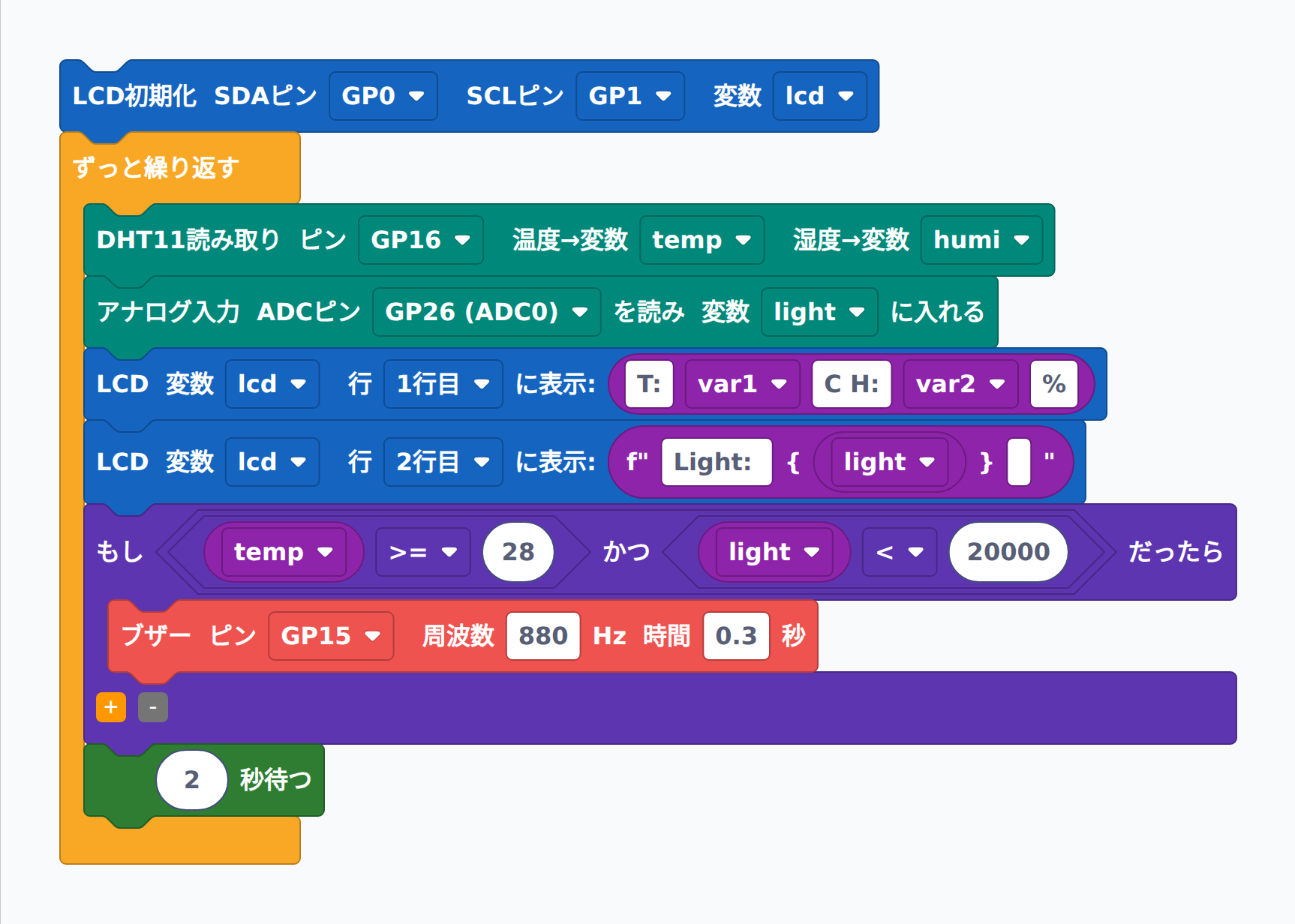Open lcd dropdown in the 1行目 LCD block
This screenshot has width=1295, height=924.
272,384
